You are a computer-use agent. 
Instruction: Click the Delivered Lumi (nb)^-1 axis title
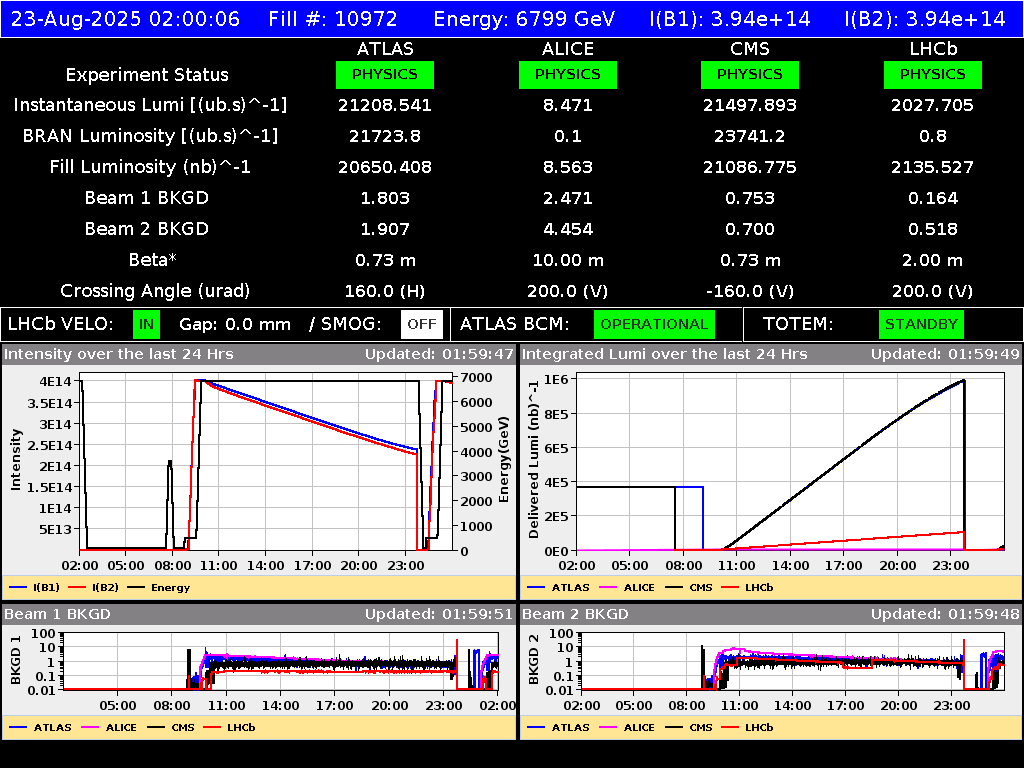click(x=534, y=460)
